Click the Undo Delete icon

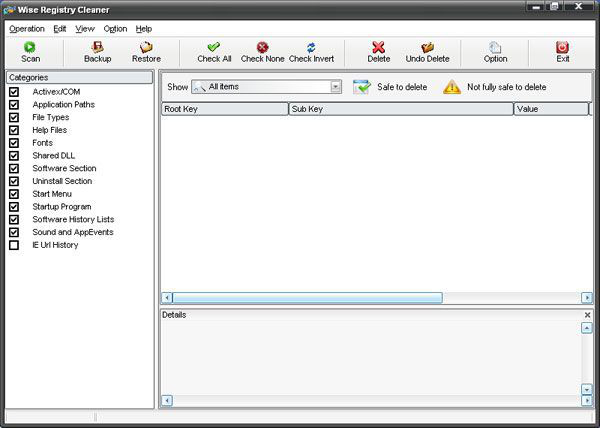[x=427, y=47]
